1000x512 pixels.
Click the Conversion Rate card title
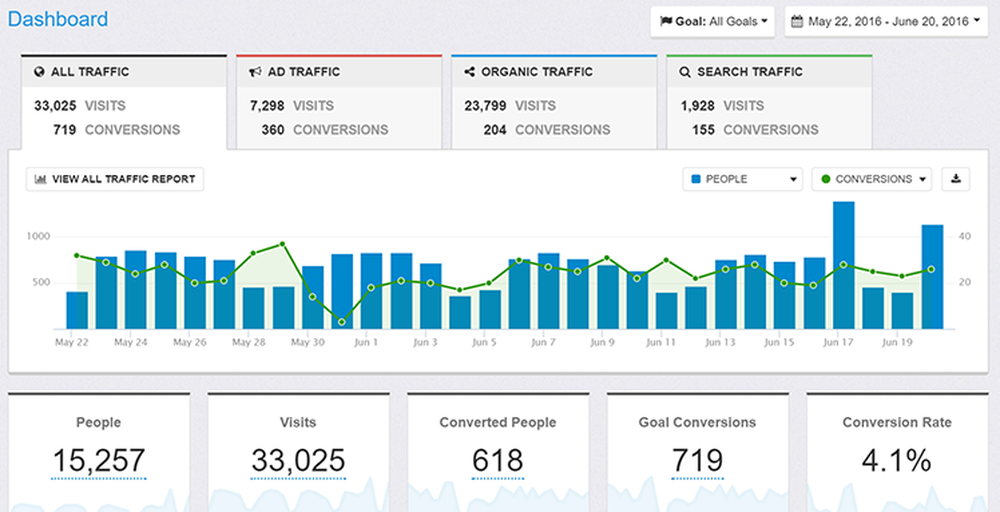[x=897, y=423]
